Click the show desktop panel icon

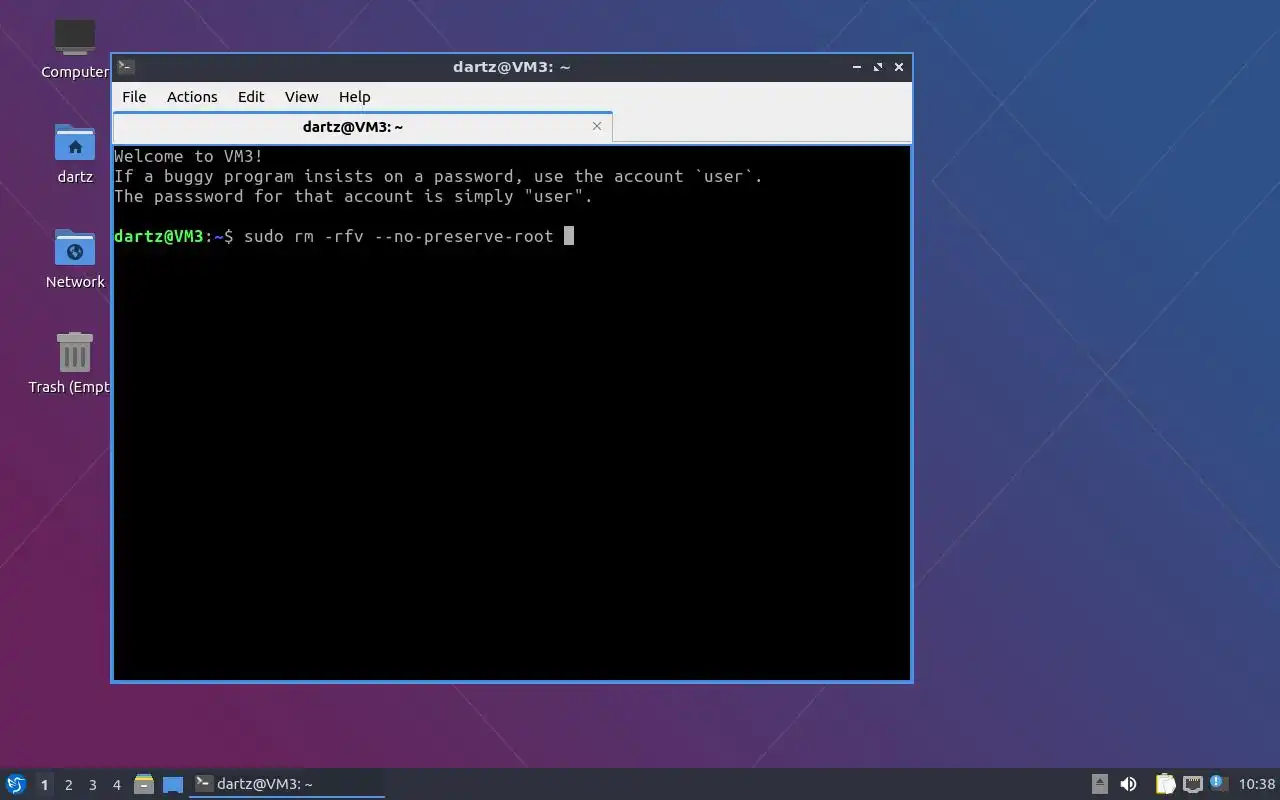pyautogui.click(x=173, y=784)
